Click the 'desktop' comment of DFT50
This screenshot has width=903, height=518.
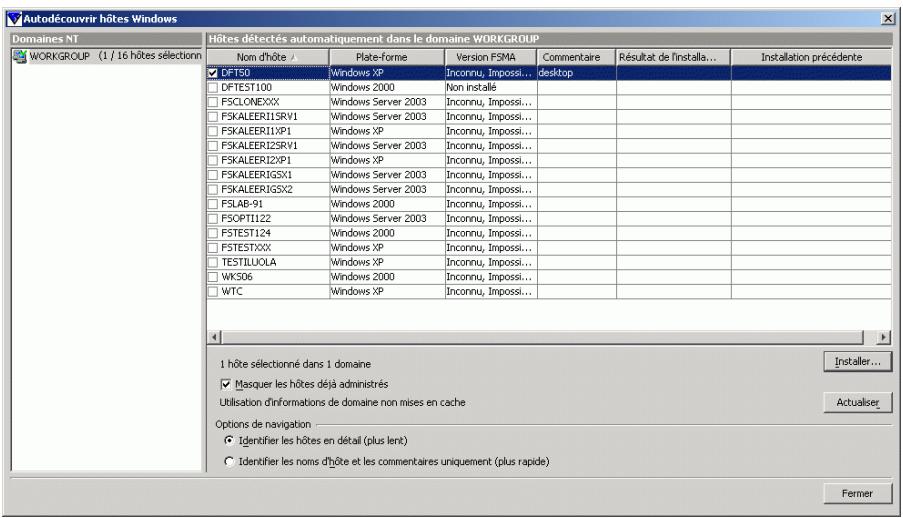pos(556,73)
